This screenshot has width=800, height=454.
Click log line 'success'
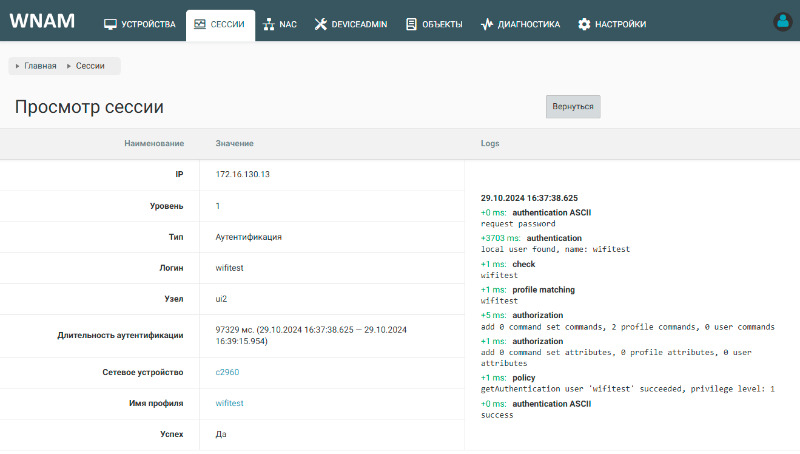[x=497, y=415]
